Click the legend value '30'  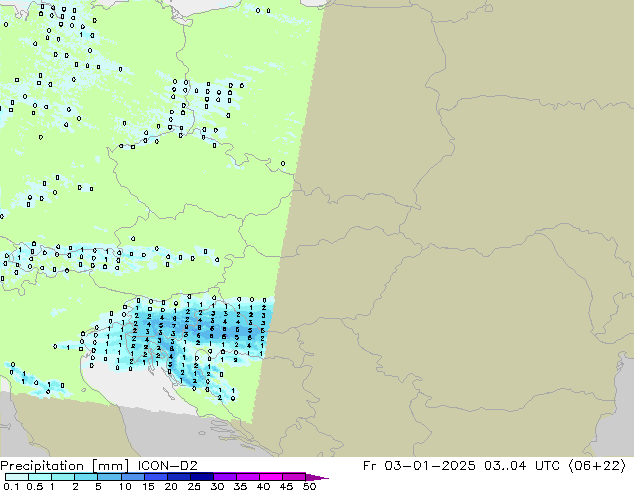(217, 486)
